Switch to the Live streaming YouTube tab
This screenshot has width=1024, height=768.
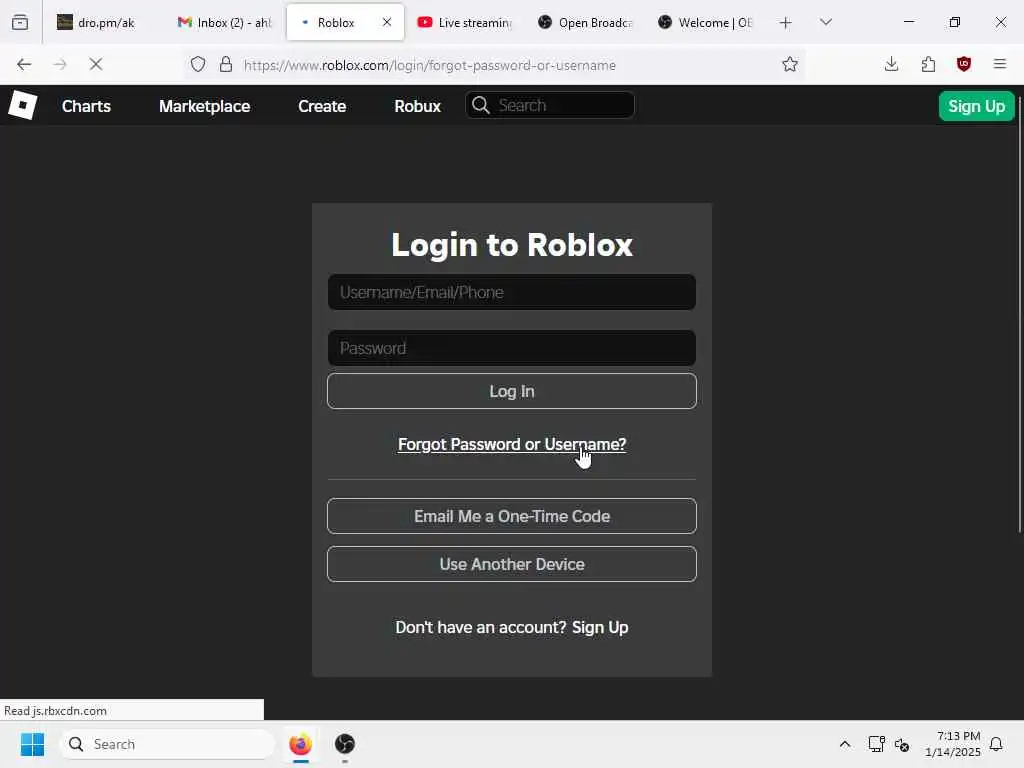click(465, 22)
